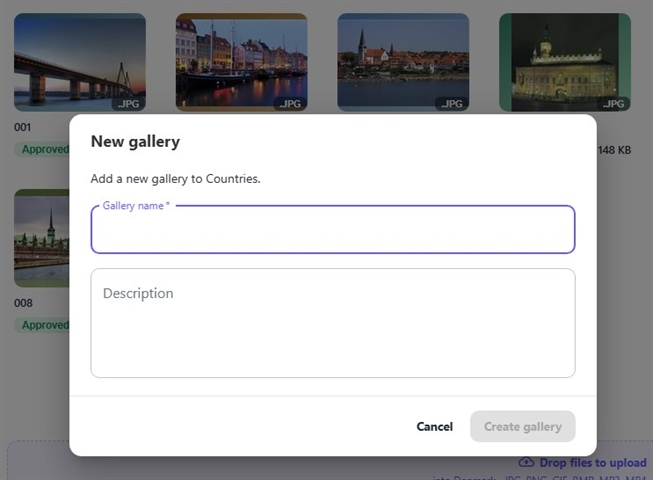
Task: Open the bridge photo thumbnail 001
Action: pyautogui.click(x=80, y=62)
